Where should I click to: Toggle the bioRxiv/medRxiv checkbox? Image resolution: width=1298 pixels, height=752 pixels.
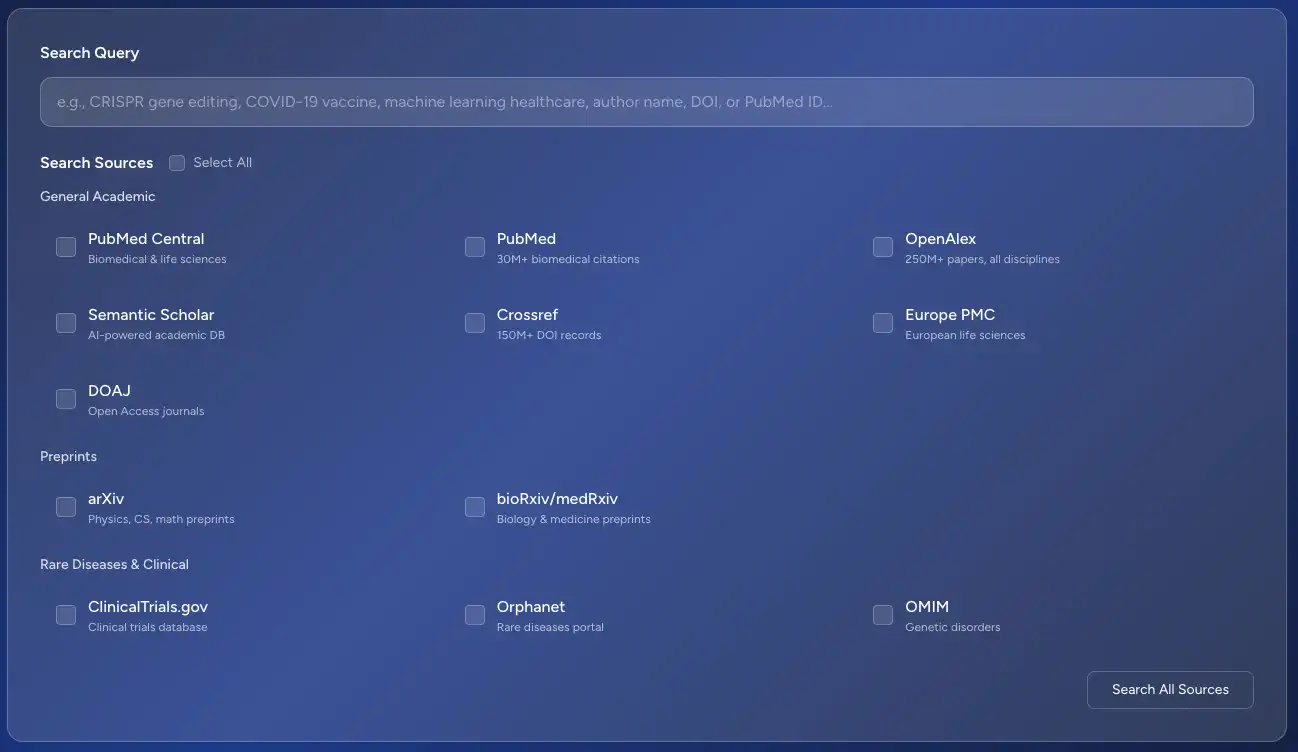(x=475, y=507)
